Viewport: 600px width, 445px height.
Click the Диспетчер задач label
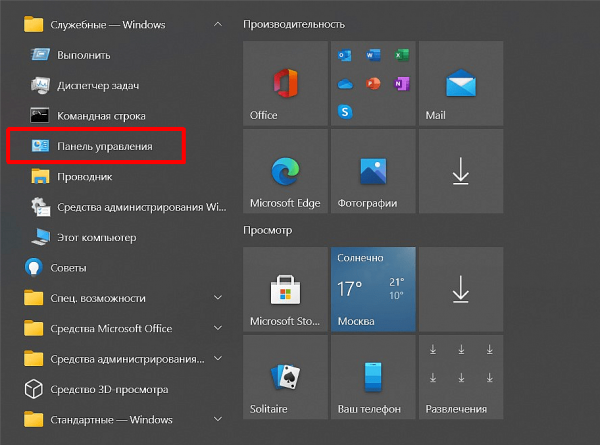pyautogui.click(x=98, y=86)
